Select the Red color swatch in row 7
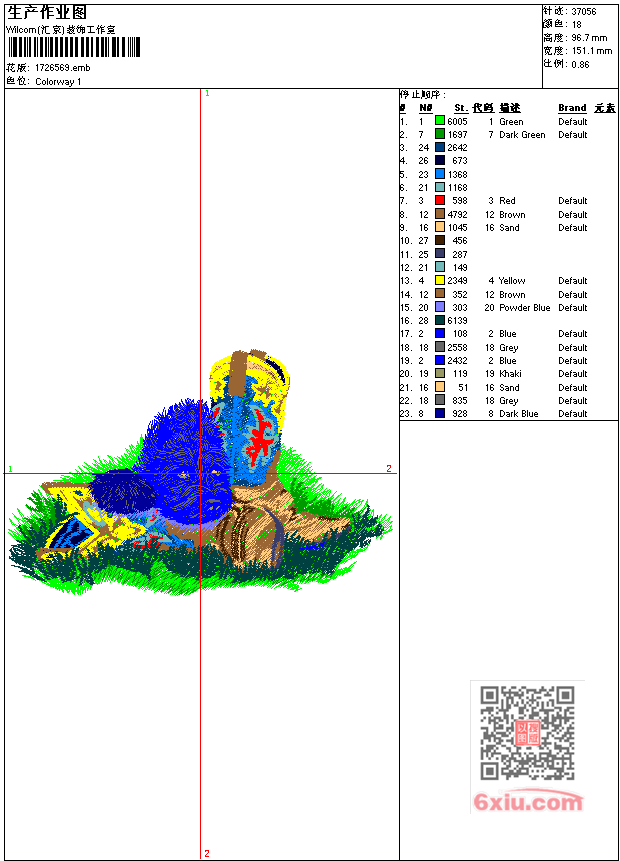This screenshot has width=620, height=861. point(440,201)
